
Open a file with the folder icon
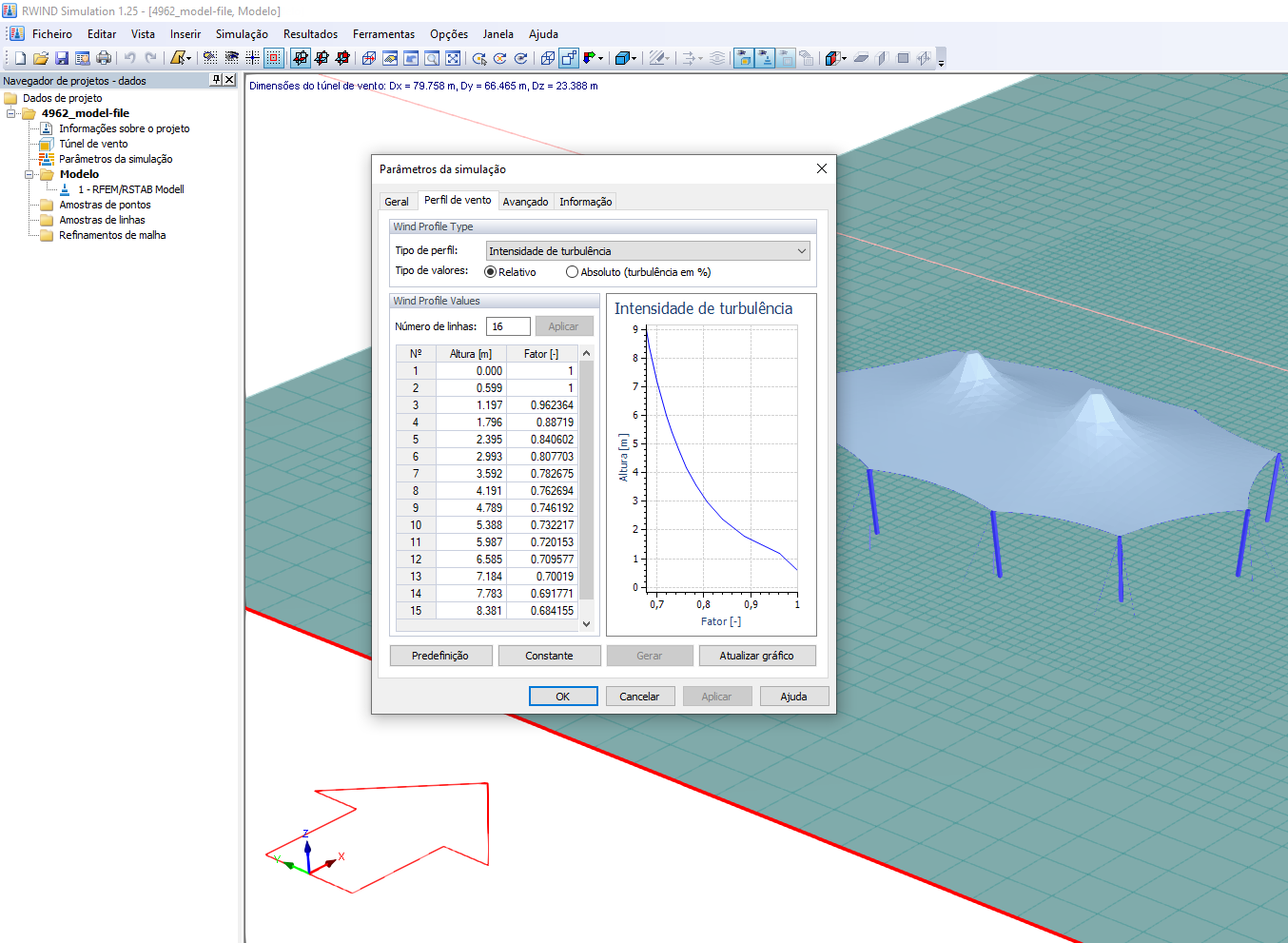(41, 58)
